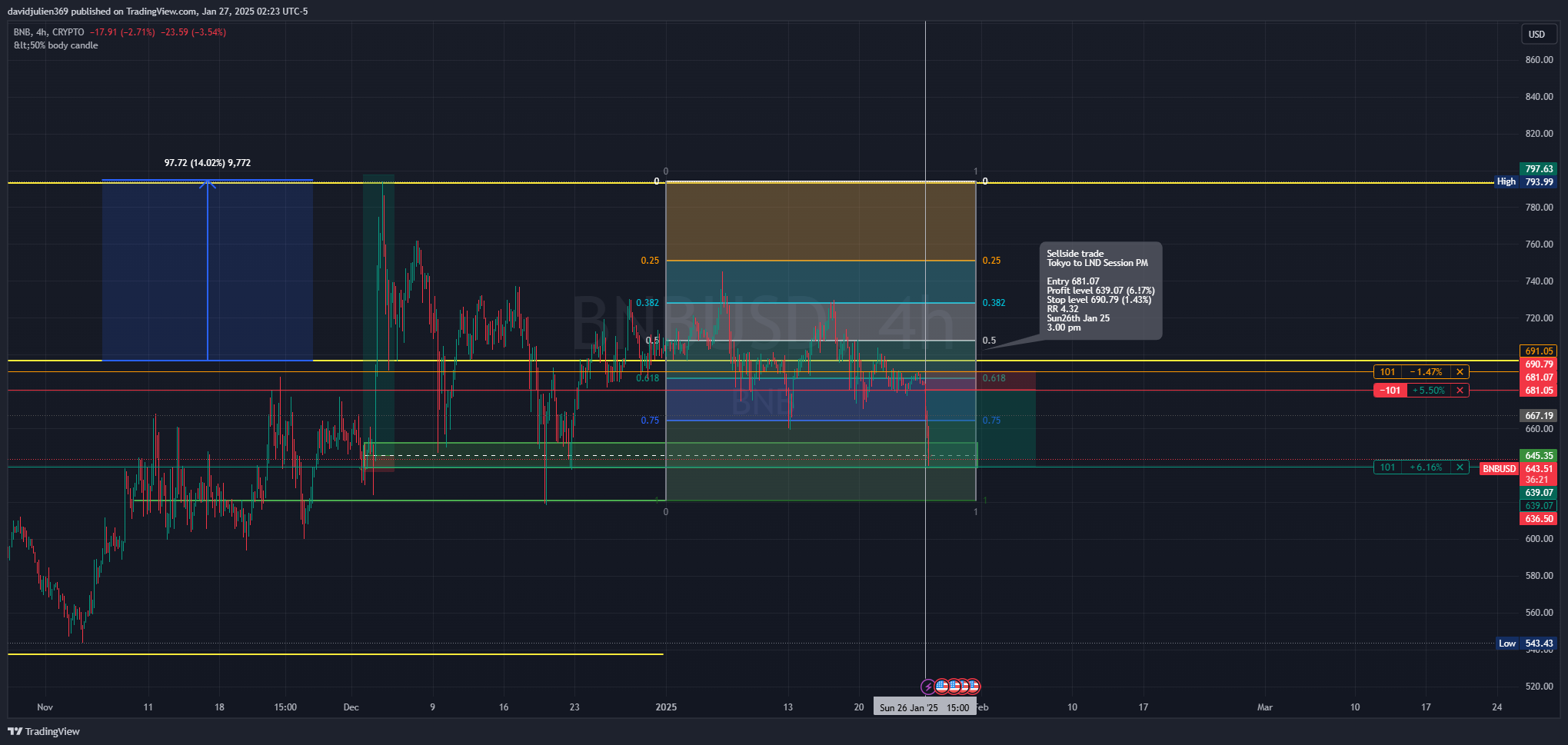Screen dimensions: 1568x745
Task: Click the 97.72 (14.02%) measurement label
Action: [x=208, y=163]
